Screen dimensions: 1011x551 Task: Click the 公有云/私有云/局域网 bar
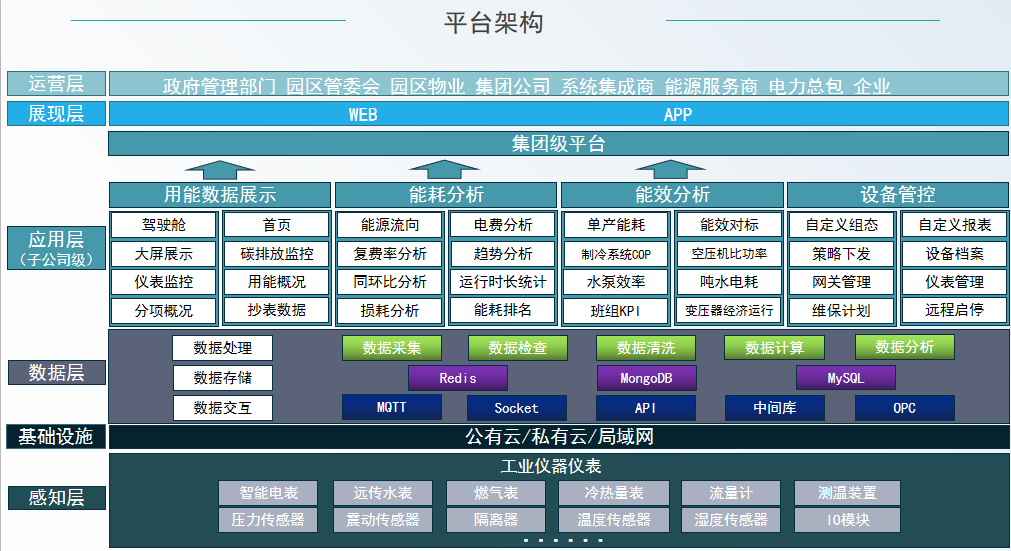(558, 437)
